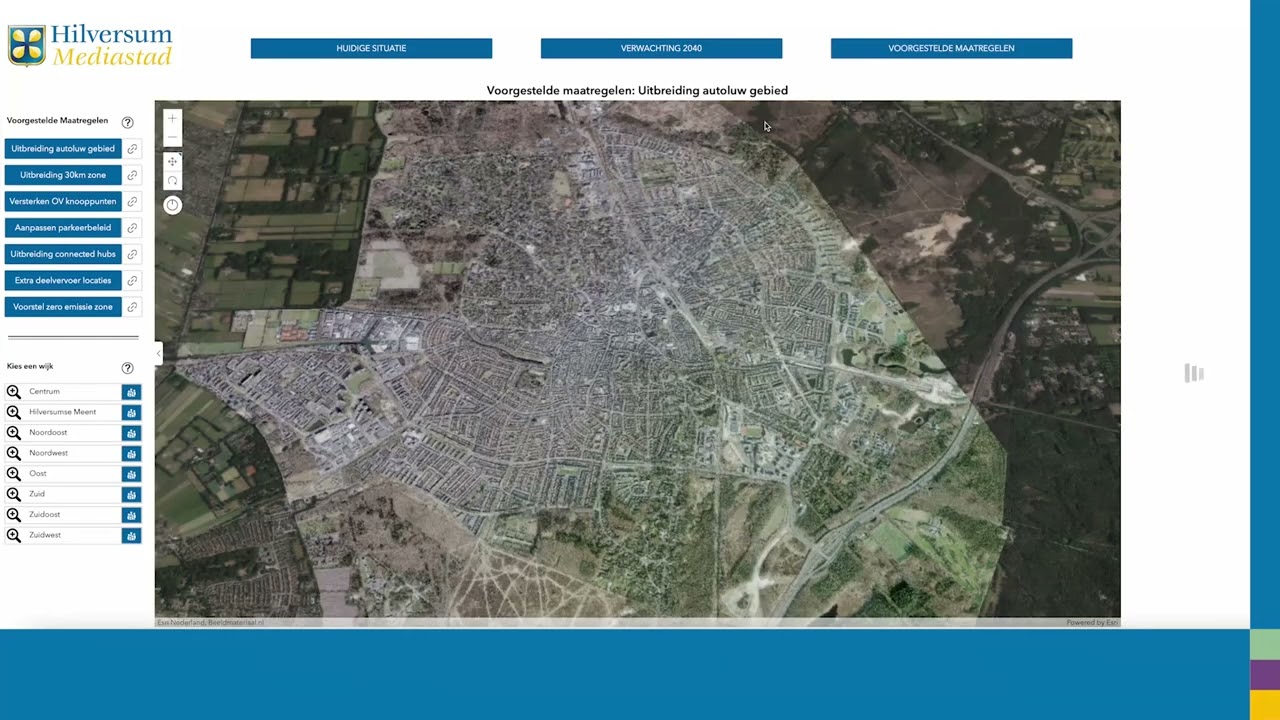Click link icon beside Uitbreiding connected hubs
Image resolution: width=1280 pixels, height=720 pixels.
132,254
